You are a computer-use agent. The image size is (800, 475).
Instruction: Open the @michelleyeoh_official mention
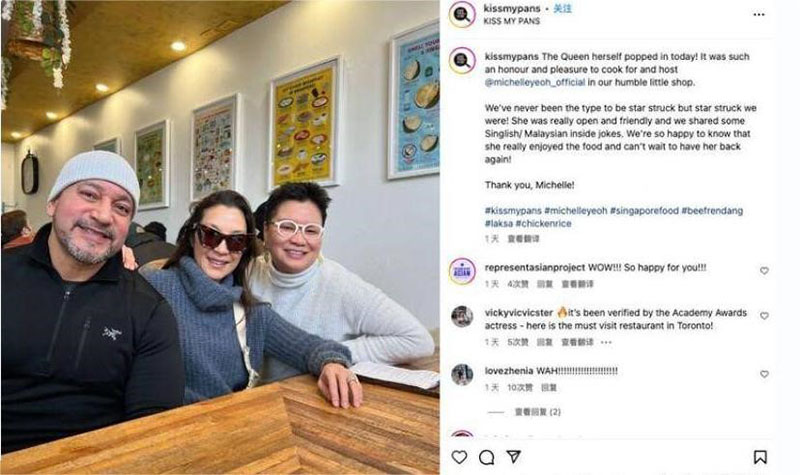535,82
